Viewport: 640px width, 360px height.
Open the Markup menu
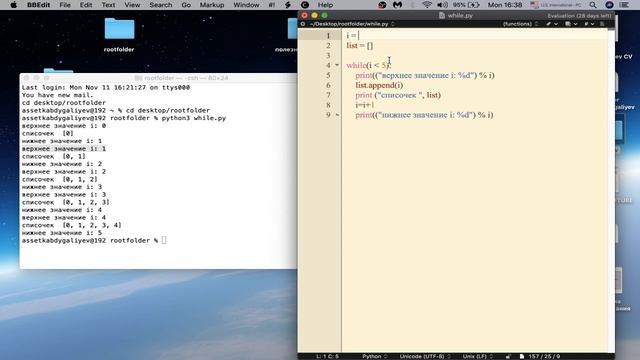point(212,5)
